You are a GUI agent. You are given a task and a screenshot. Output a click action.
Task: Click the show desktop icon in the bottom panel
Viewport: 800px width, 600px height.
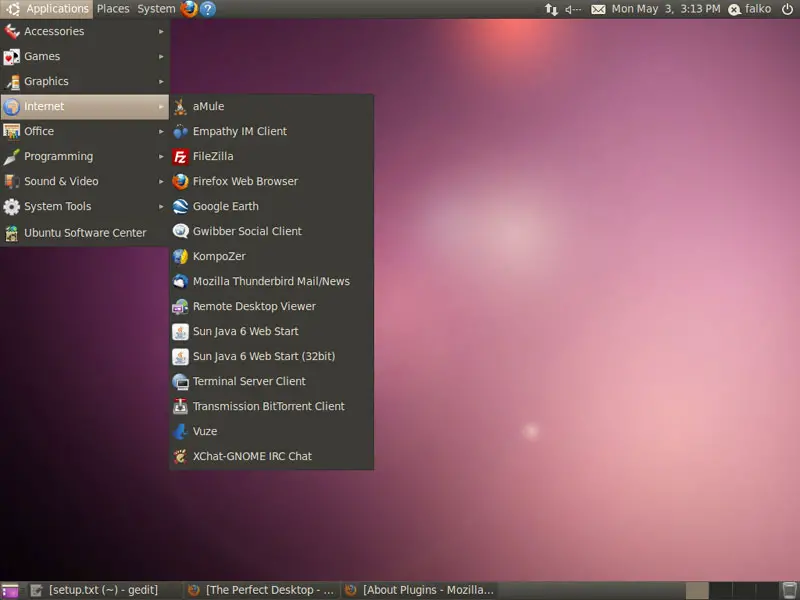click(x=10, y=590)
